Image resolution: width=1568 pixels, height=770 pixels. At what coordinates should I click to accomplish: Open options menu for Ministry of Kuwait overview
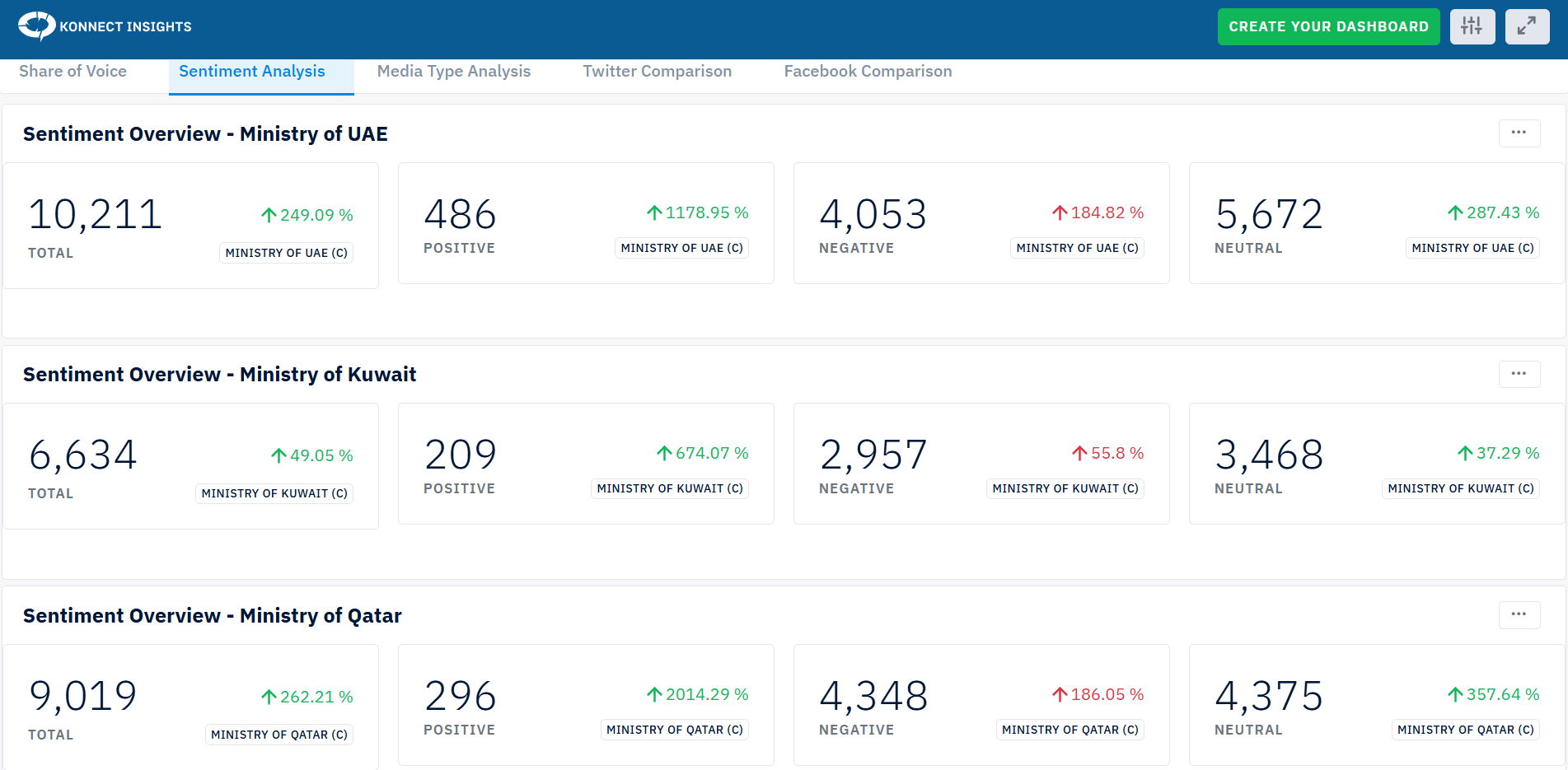pyautogui.click(x=1519, y=374)
